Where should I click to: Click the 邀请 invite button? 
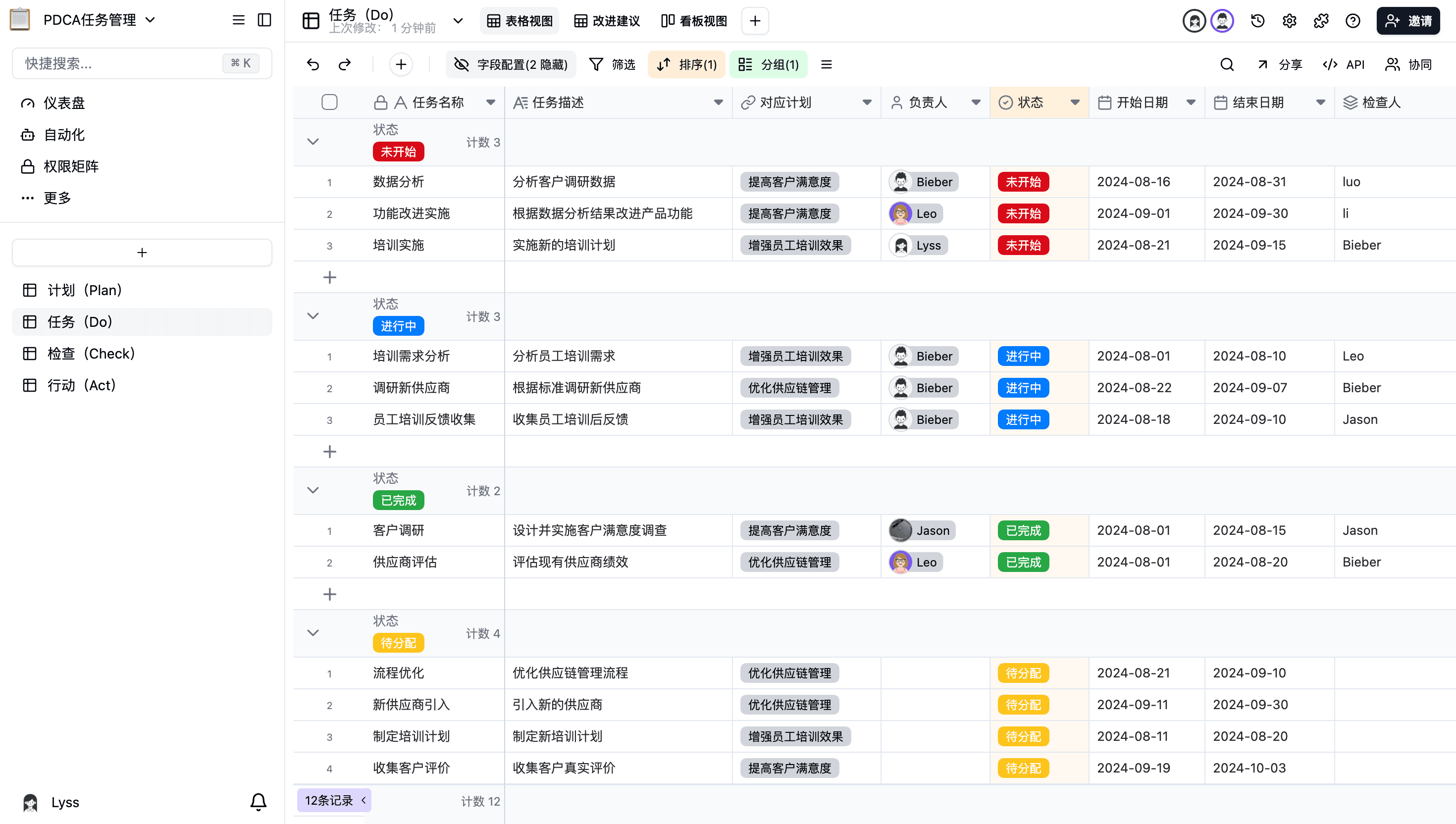pyautogui.click(x=1408, y=20)
